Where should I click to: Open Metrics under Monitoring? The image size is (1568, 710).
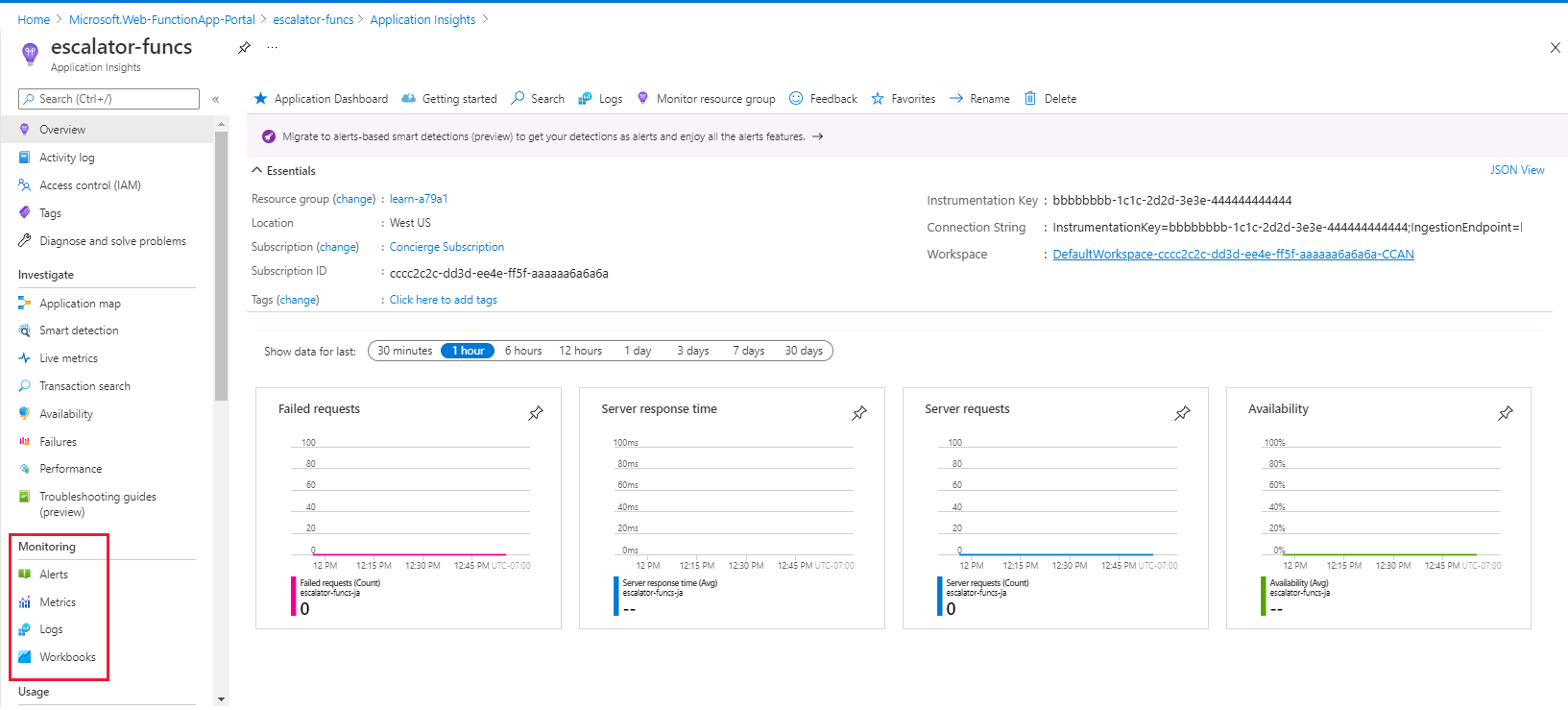pyautogui.click(x=58, y=602)
